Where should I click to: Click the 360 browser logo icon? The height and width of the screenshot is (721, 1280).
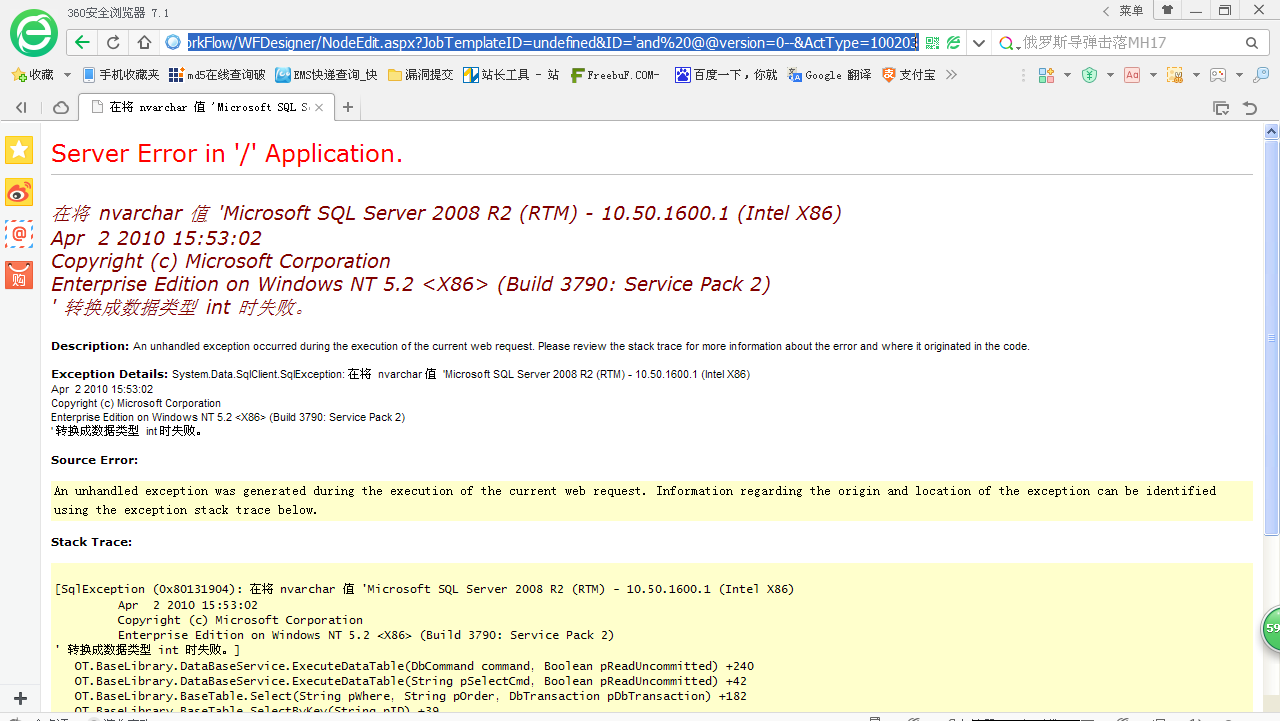[x=34, y=33]
